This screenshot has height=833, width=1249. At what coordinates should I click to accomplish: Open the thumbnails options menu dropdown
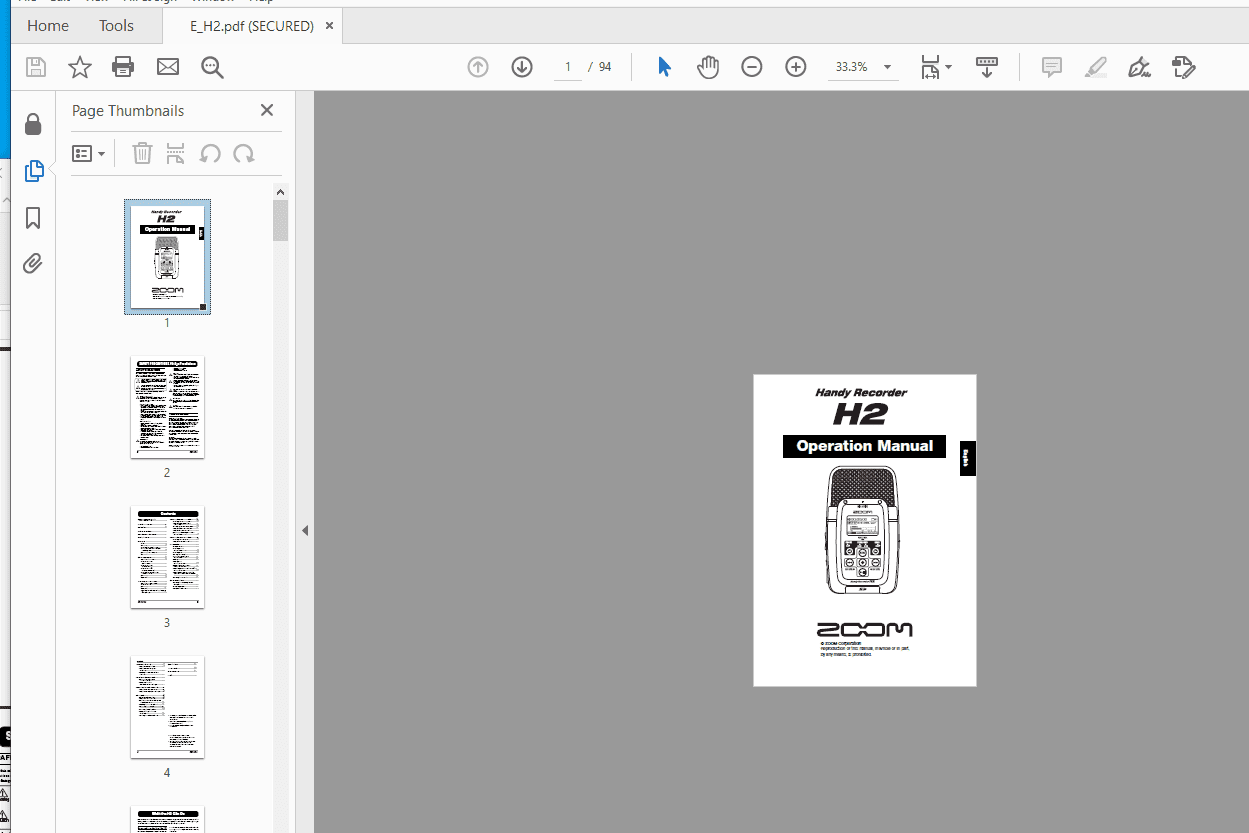tap(88, 153)
